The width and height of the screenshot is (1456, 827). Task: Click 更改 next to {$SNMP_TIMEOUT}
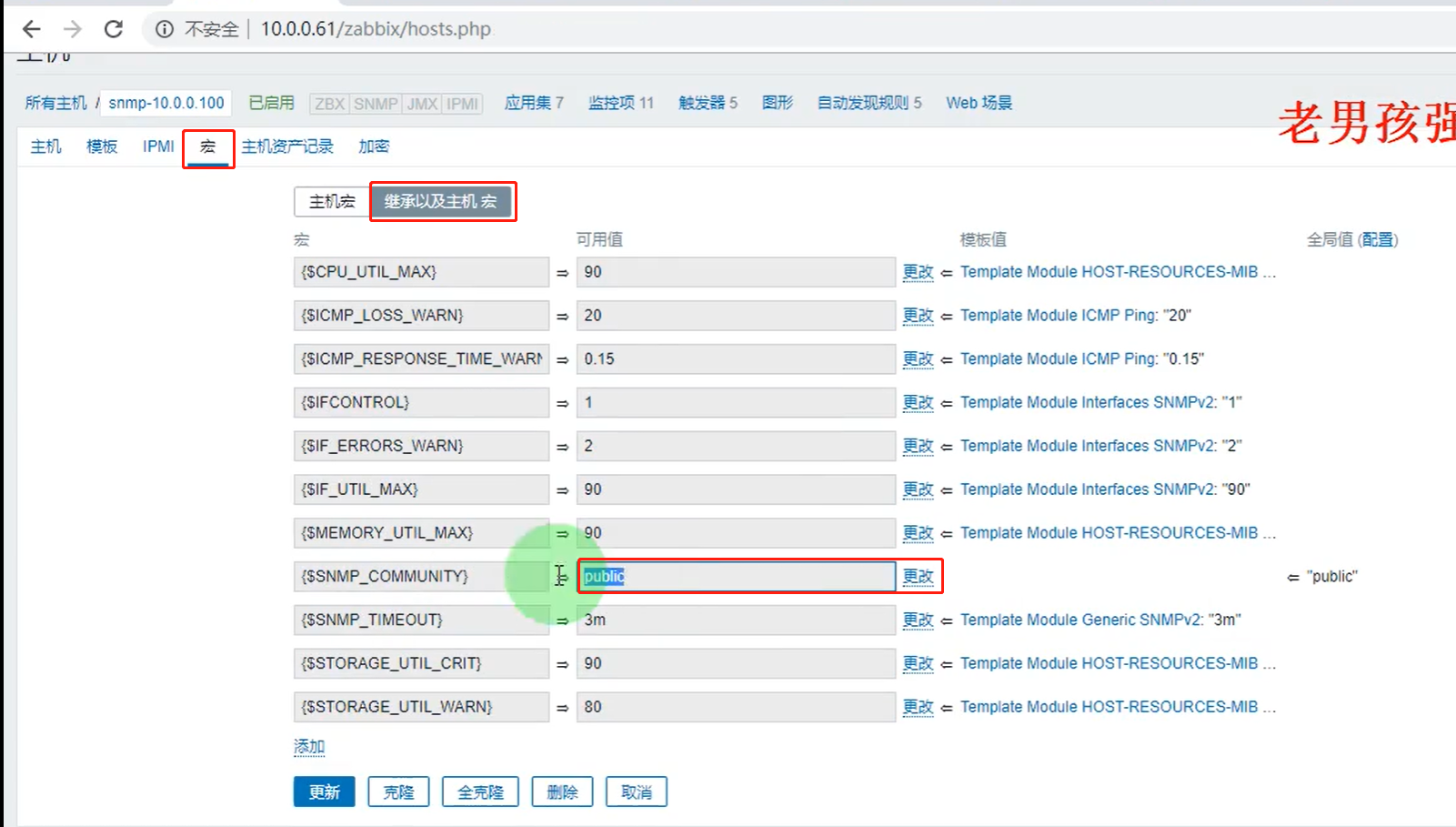click(x=918, y=620)
